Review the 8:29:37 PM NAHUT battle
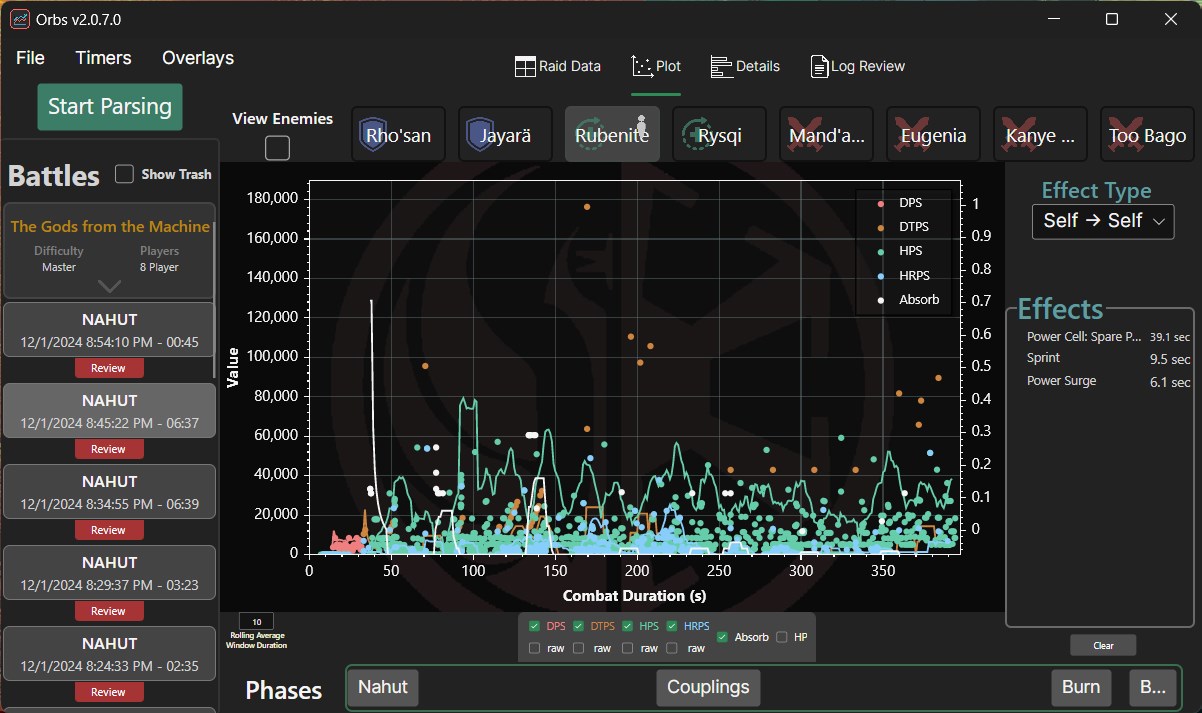Viewport: 1202px width, 713px height. 108,611
